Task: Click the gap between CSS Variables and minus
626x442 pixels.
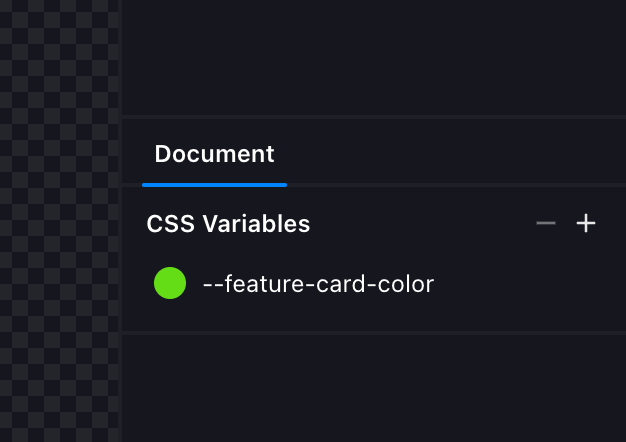Action: (420, 224)
